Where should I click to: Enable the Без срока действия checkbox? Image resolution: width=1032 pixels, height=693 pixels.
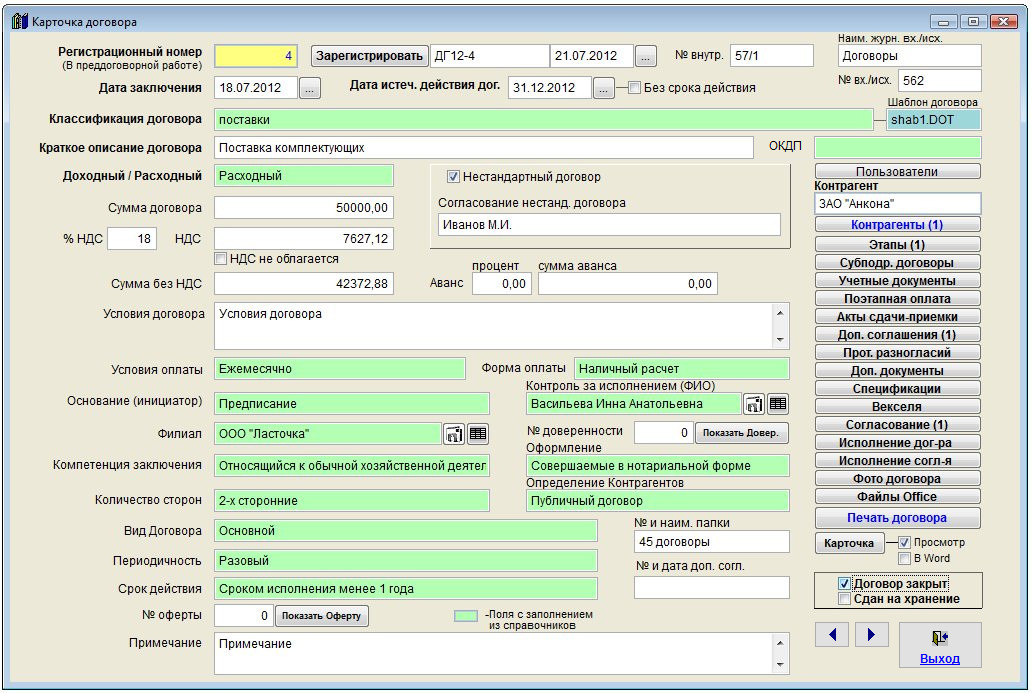click(635, 88)
